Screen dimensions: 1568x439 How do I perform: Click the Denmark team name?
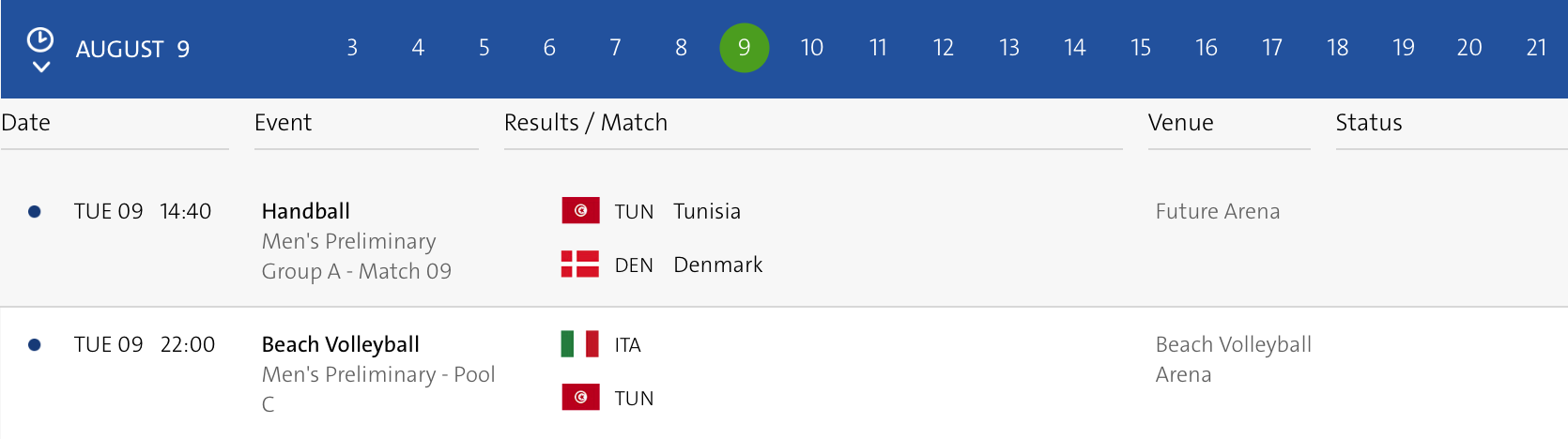pyautogui.click(x=717, y=265)
